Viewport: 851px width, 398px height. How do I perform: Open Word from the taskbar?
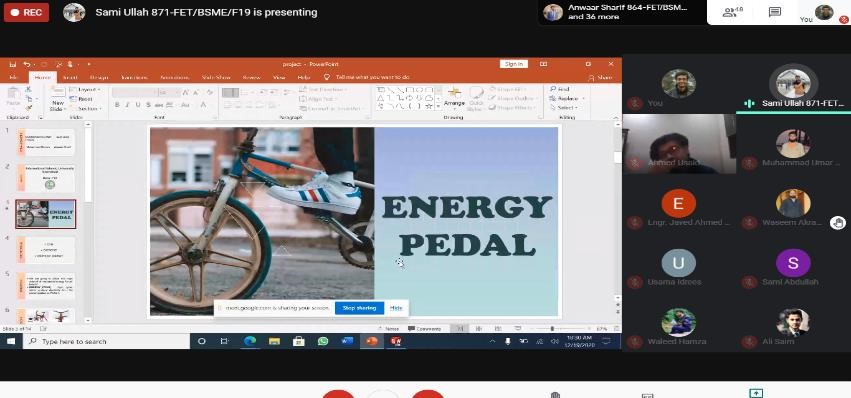[x=347, y=342]
